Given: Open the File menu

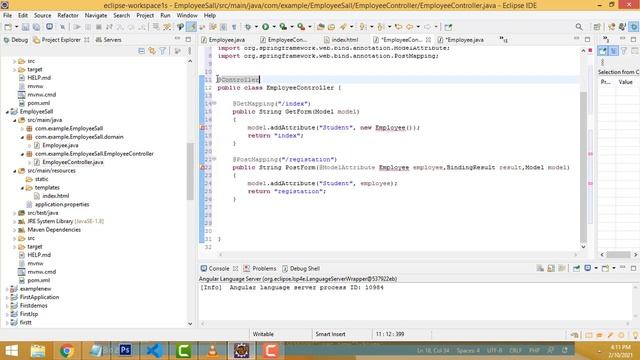Looking at the screenshot, I should [7, 15].
